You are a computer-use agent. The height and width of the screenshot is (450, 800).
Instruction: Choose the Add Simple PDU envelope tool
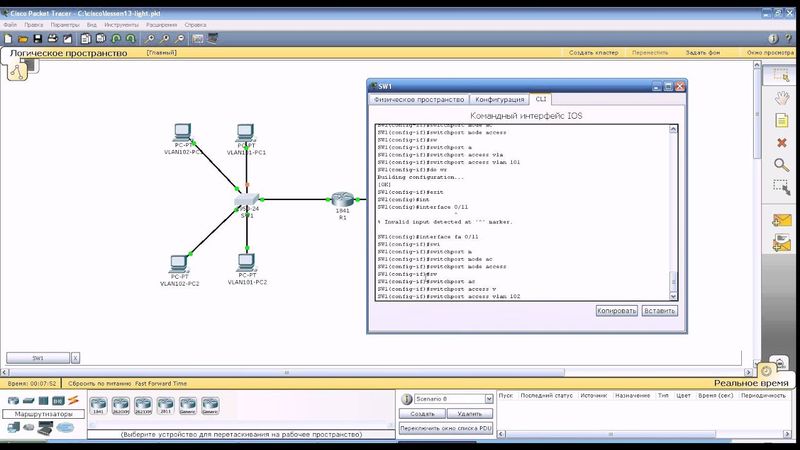781,220
